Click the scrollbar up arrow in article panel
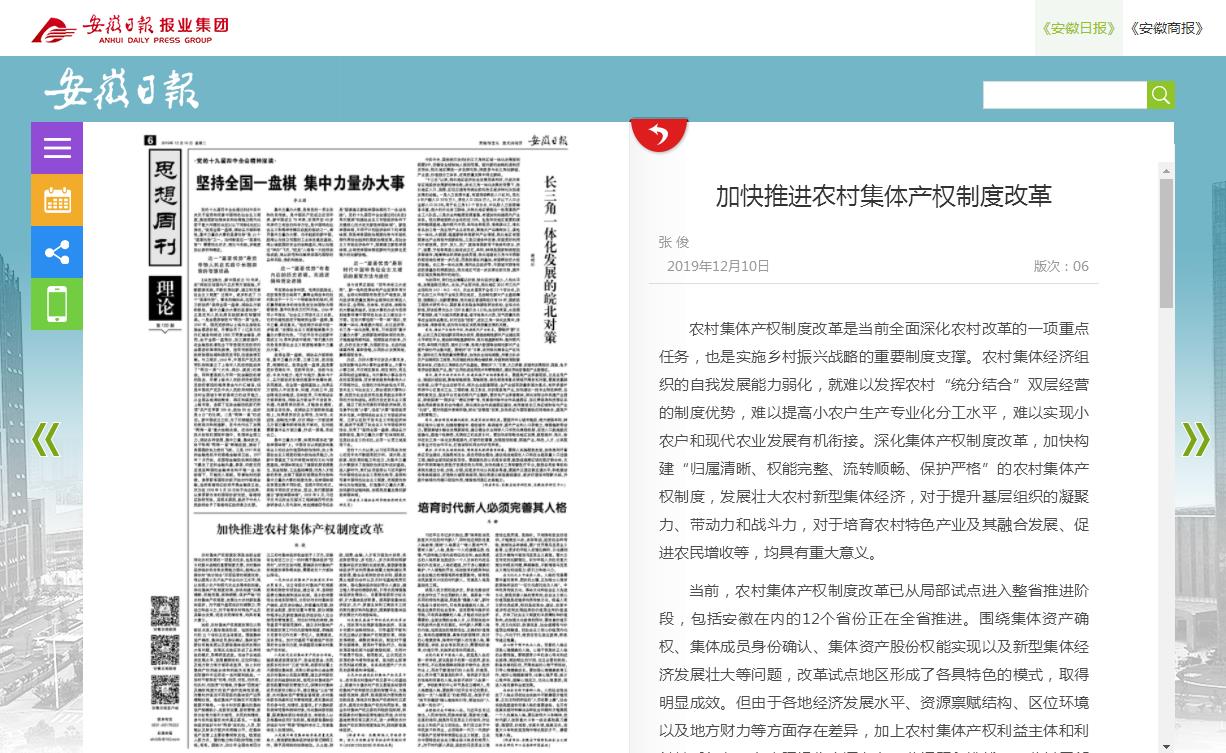This screenshot has height=753, width=1226. click(x=1166, y=171)
